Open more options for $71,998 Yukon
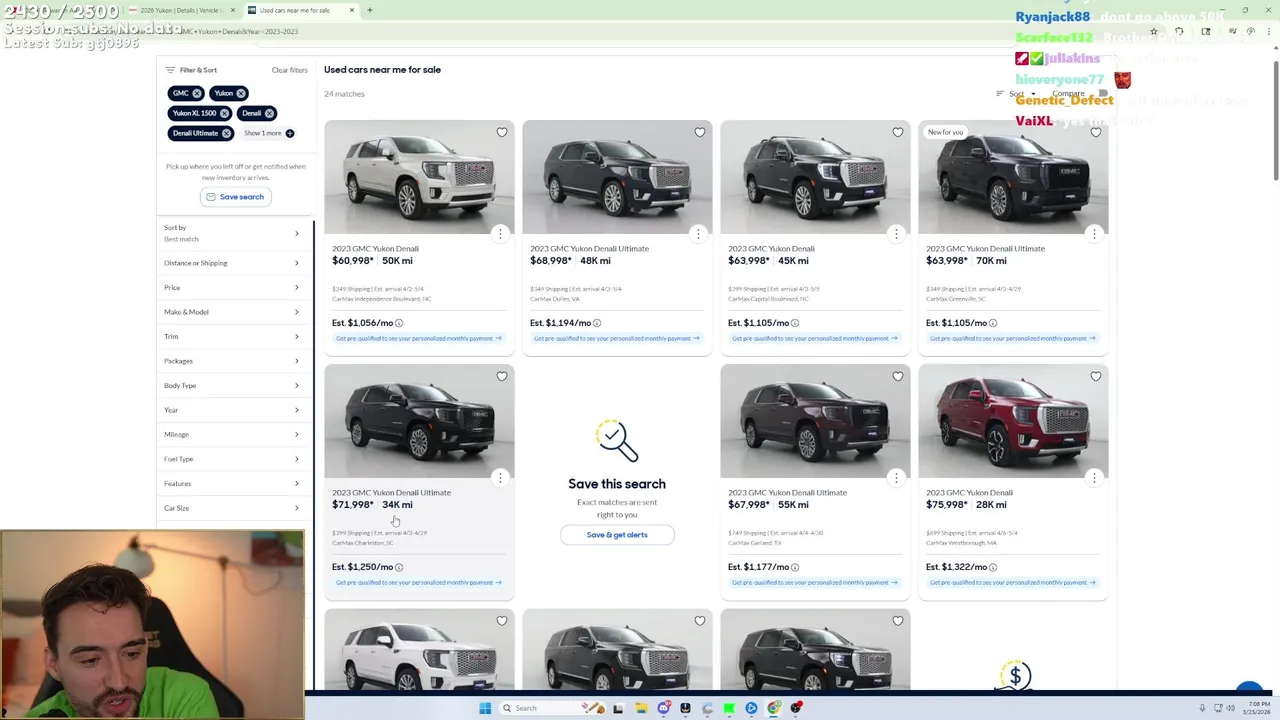Screen dimensions: 1280x720 coord(500,477)
